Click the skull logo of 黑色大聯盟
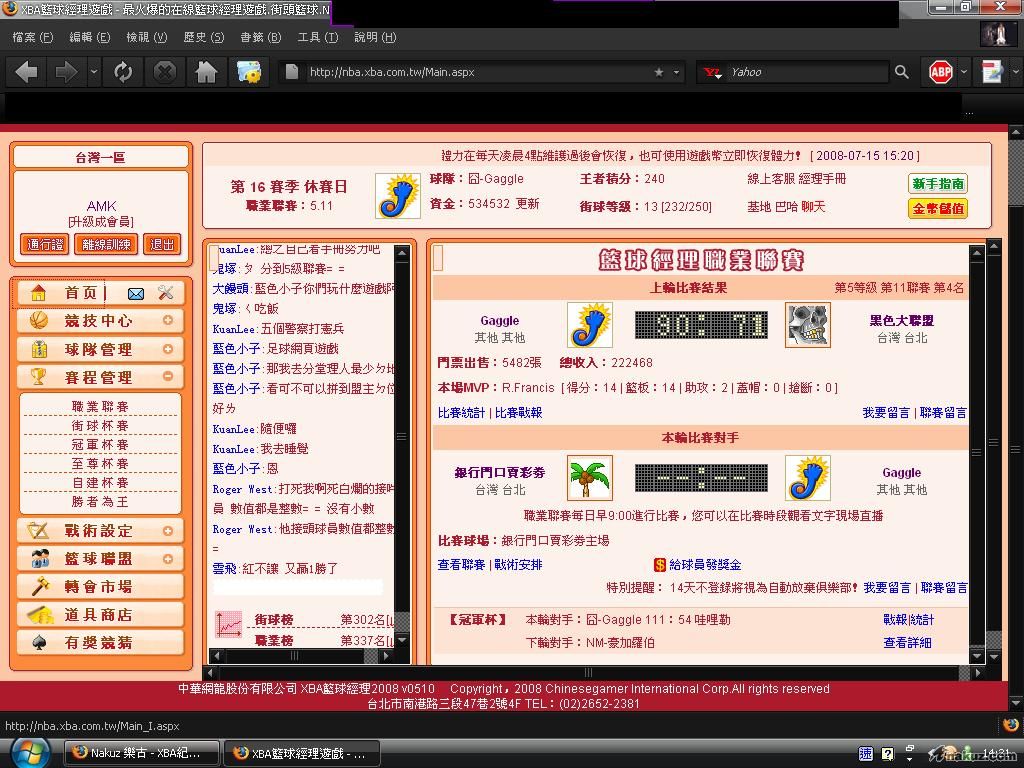 tap(807, 325)
